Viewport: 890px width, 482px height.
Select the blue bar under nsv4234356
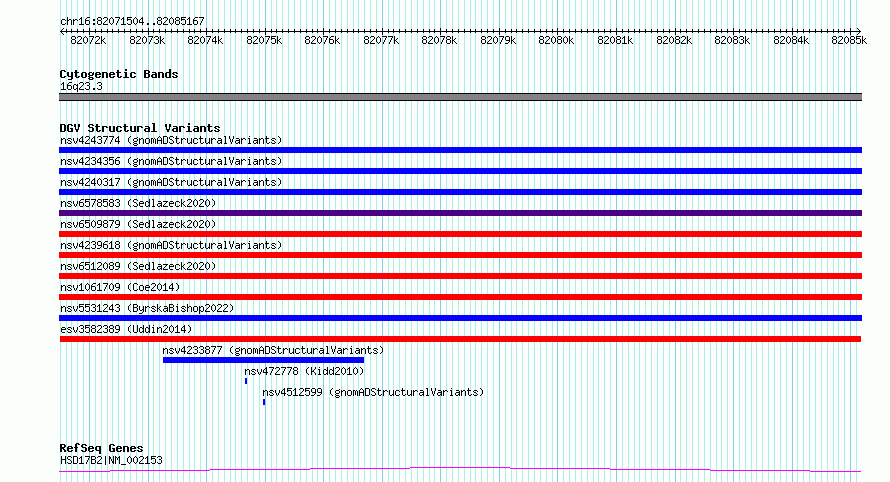pyautogui.click(x=460, y=171)
